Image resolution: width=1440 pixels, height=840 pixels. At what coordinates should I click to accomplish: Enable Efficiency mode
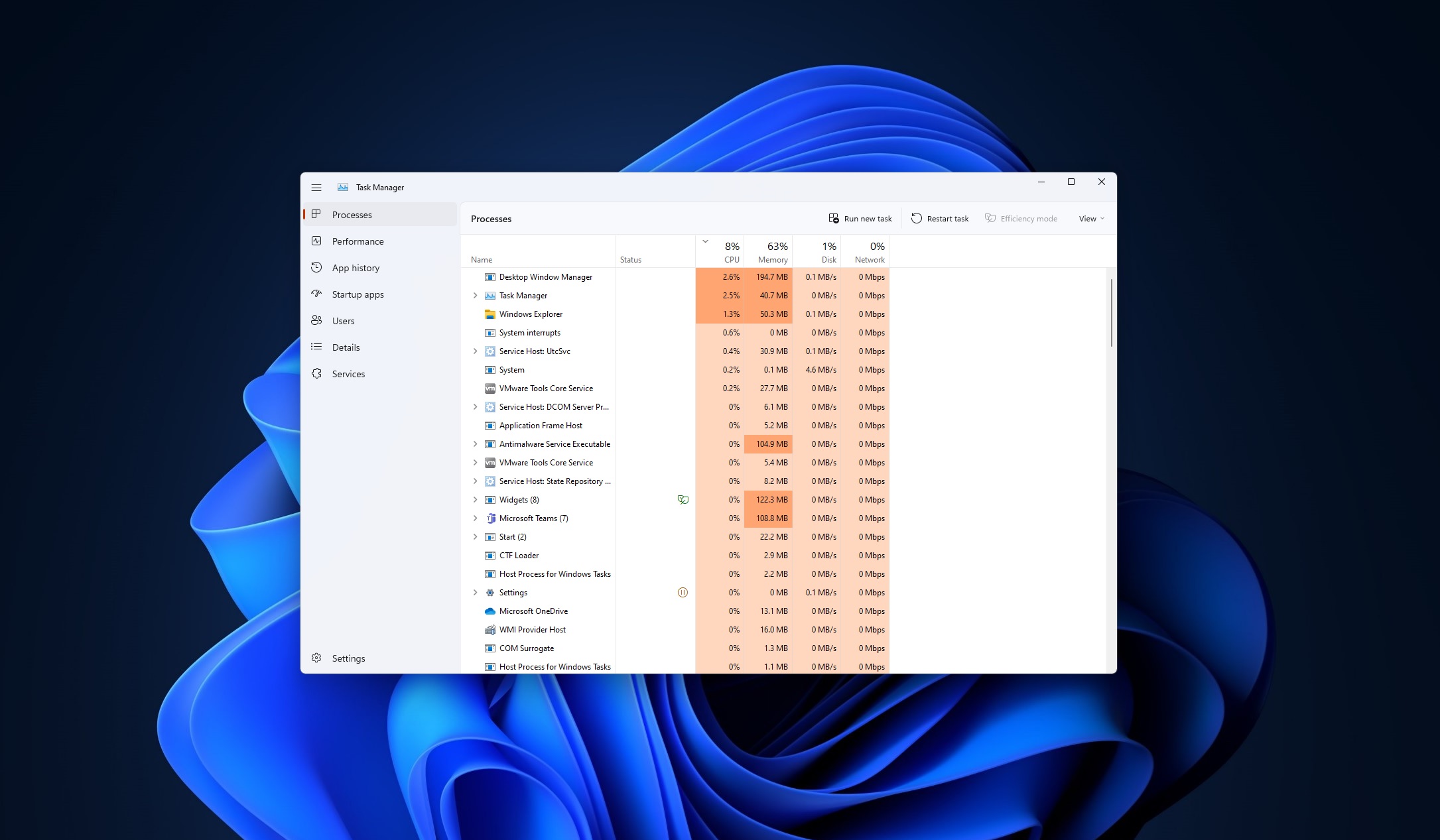tap(1021, 218)
